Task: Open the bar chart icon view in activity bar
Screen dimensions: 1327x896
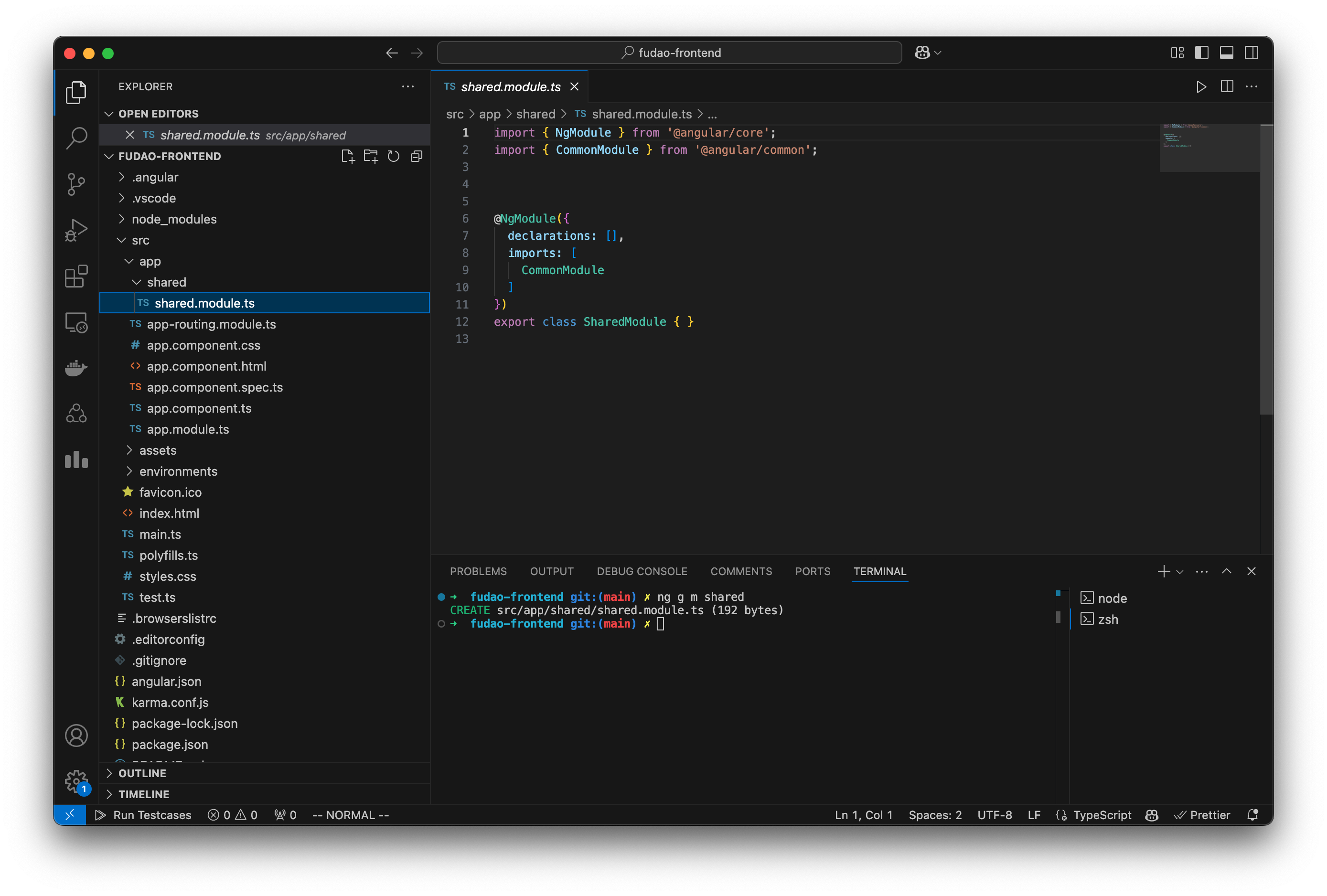Action: (76, 460)
